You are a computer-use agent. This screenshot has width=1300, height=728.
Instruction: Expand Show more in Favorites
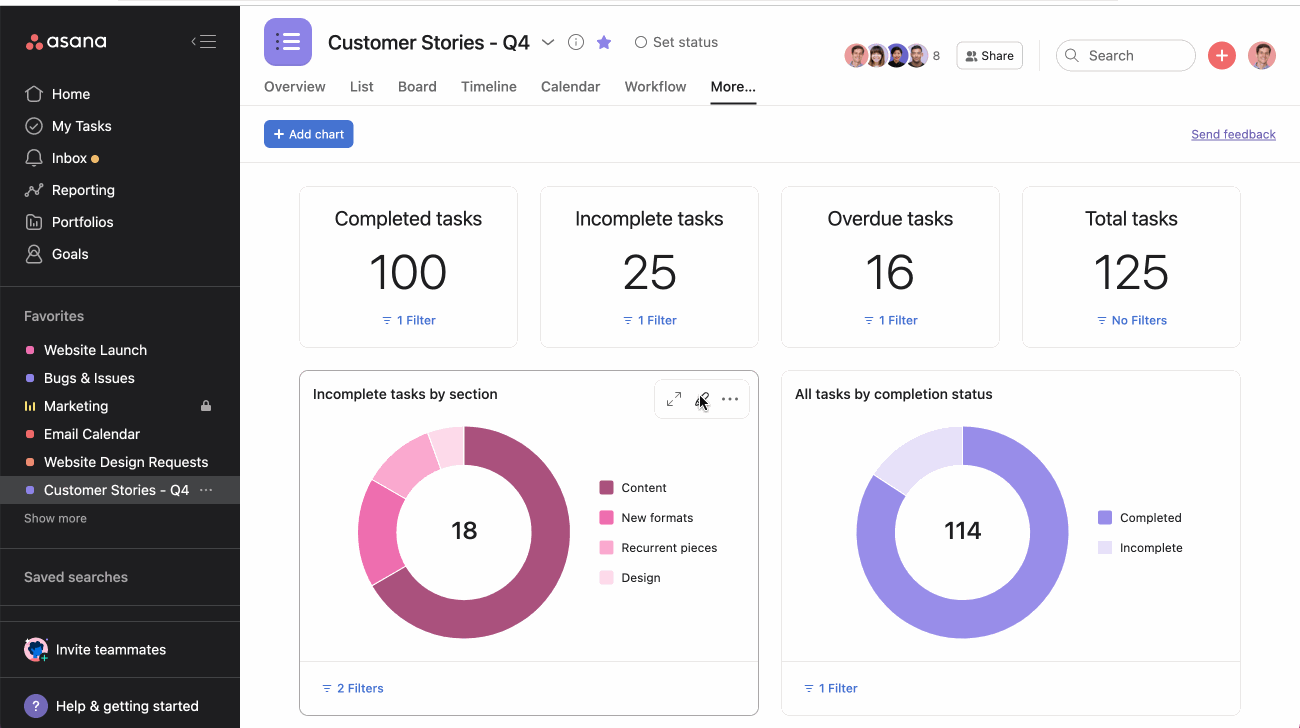tap(55, 518)
